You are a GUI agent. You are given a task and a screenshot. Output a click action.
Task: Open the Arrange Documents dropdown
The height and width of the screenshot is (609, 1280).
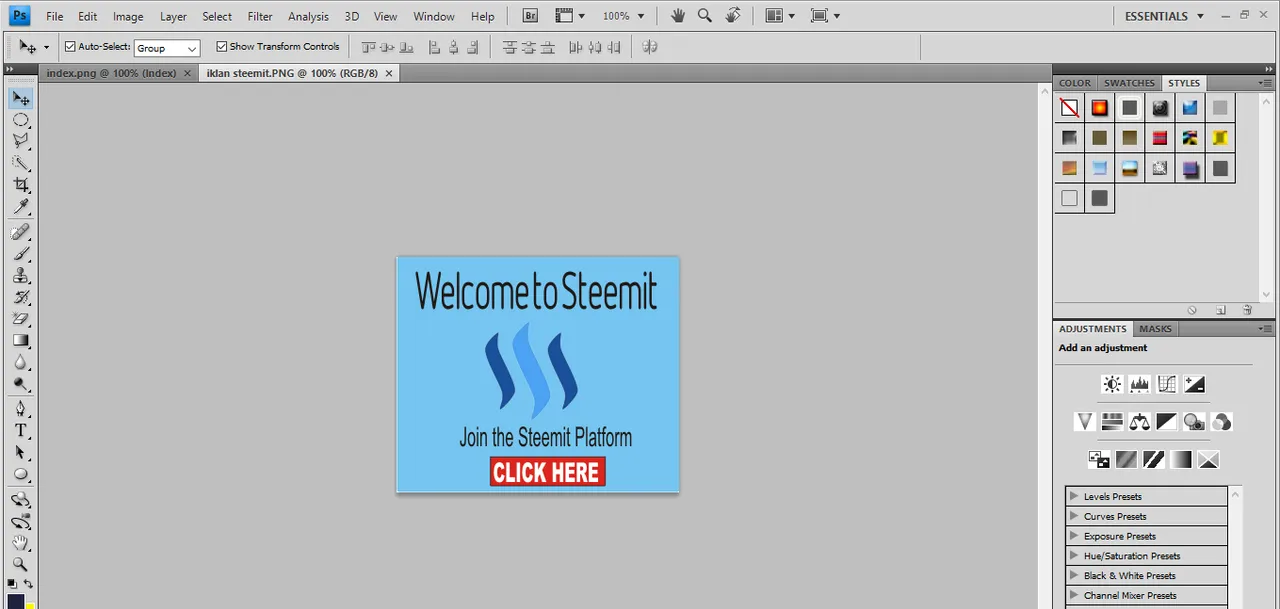pyautogui.click(x=780, y=16)
